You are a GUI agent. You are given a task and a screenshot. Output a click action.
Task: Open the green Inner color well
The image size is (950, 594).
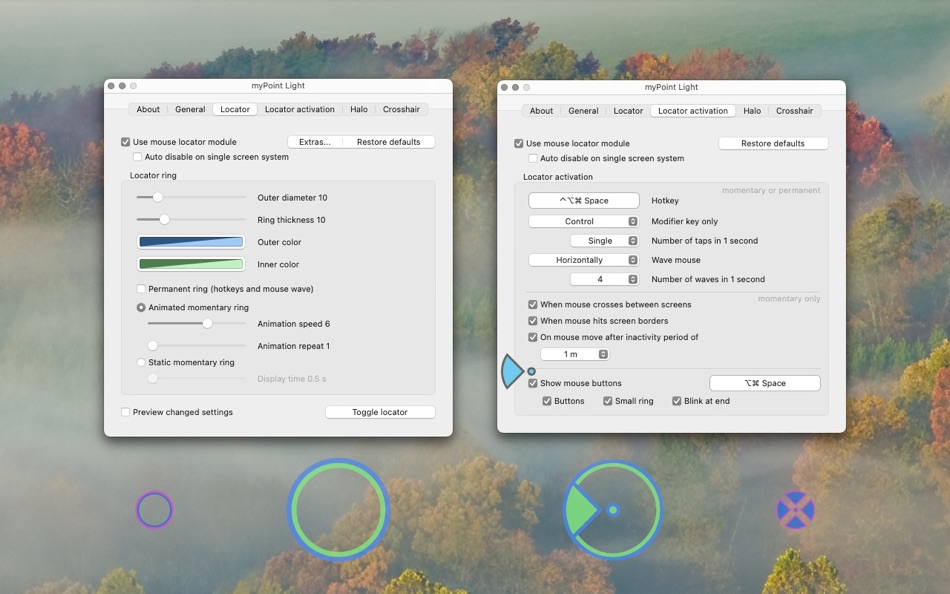(191, 264)
